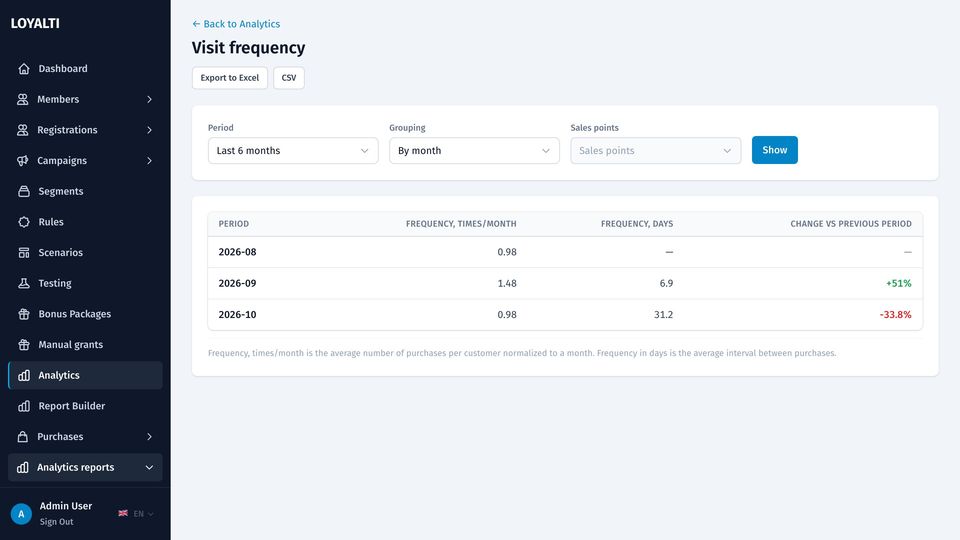Viewport: 960px width, 540px height.
Task: Click the +51% change value
Action: (899, 283)
